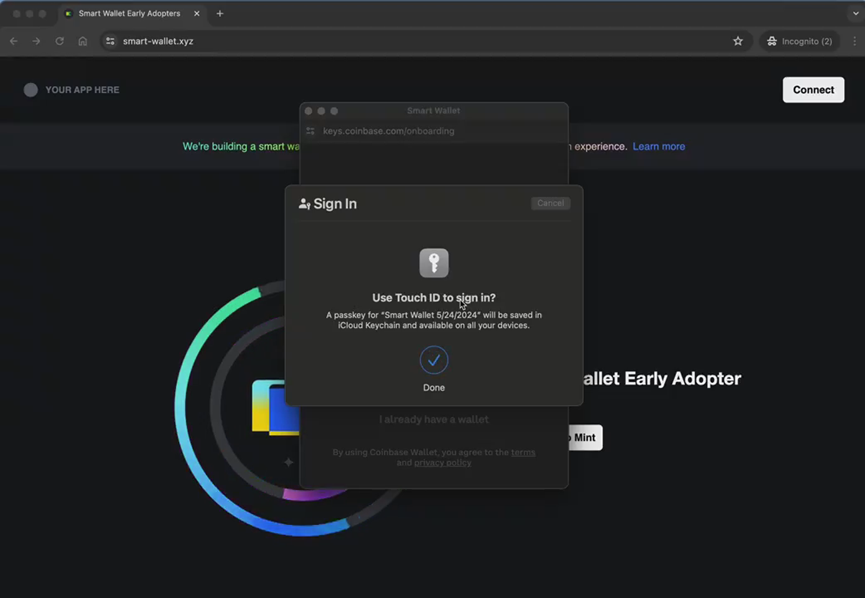Click the Use Touch ID to sign in heading

434,298
